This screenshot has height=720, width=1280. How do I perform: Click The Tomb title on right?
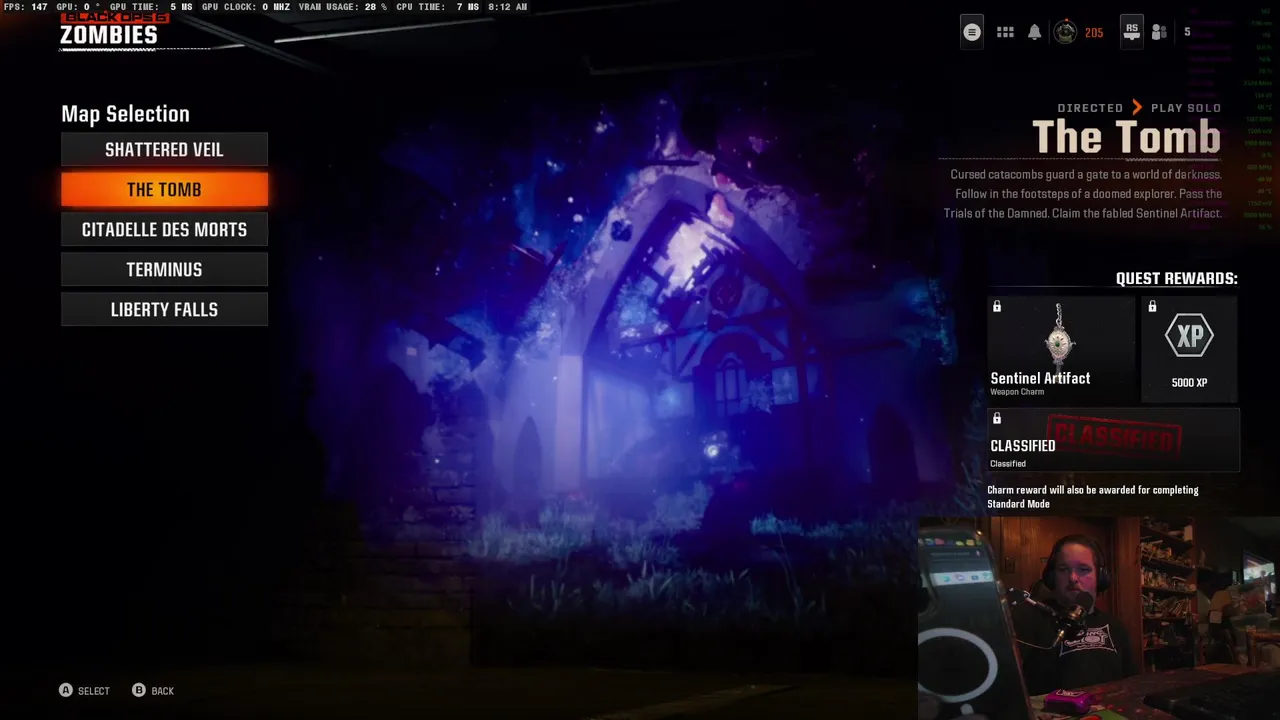coord(1126,138)
